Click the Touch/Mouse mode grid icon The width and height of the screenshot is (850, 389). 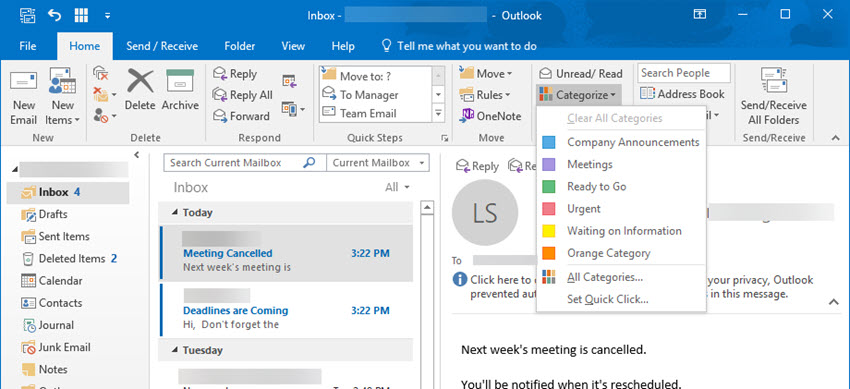[x=81, y=15]
